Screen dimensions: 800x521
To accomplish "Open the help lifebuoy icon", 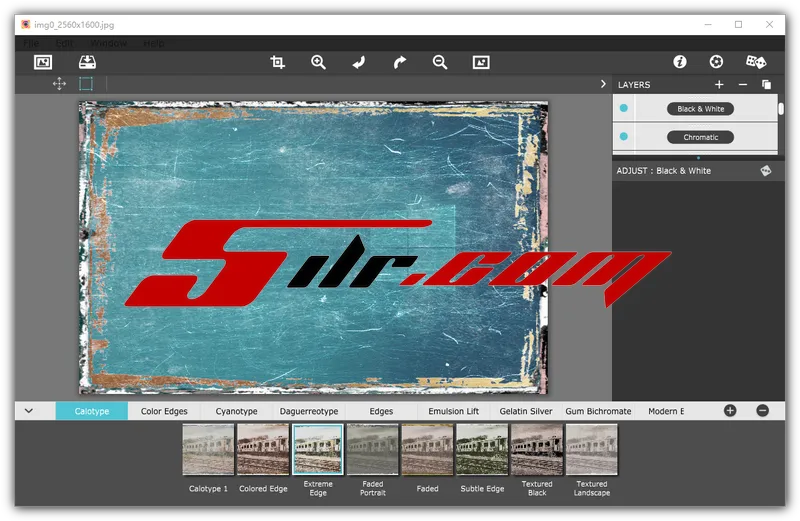I will (x=716, y=62).
